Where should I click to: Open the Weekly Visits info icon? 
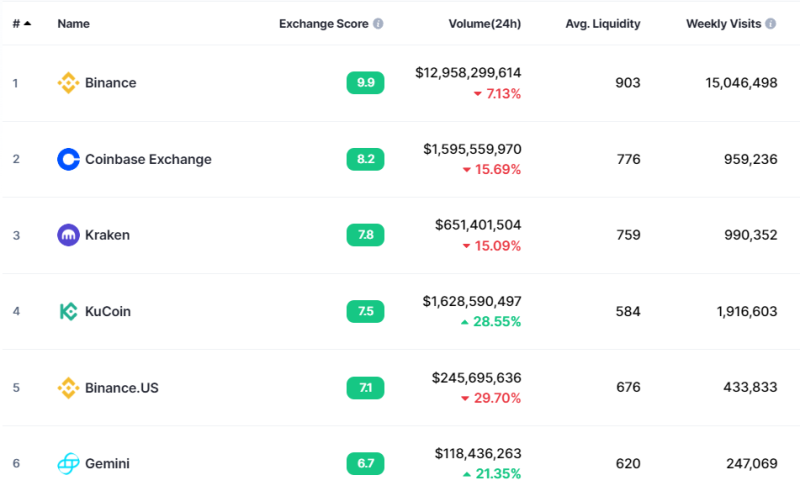771,23
